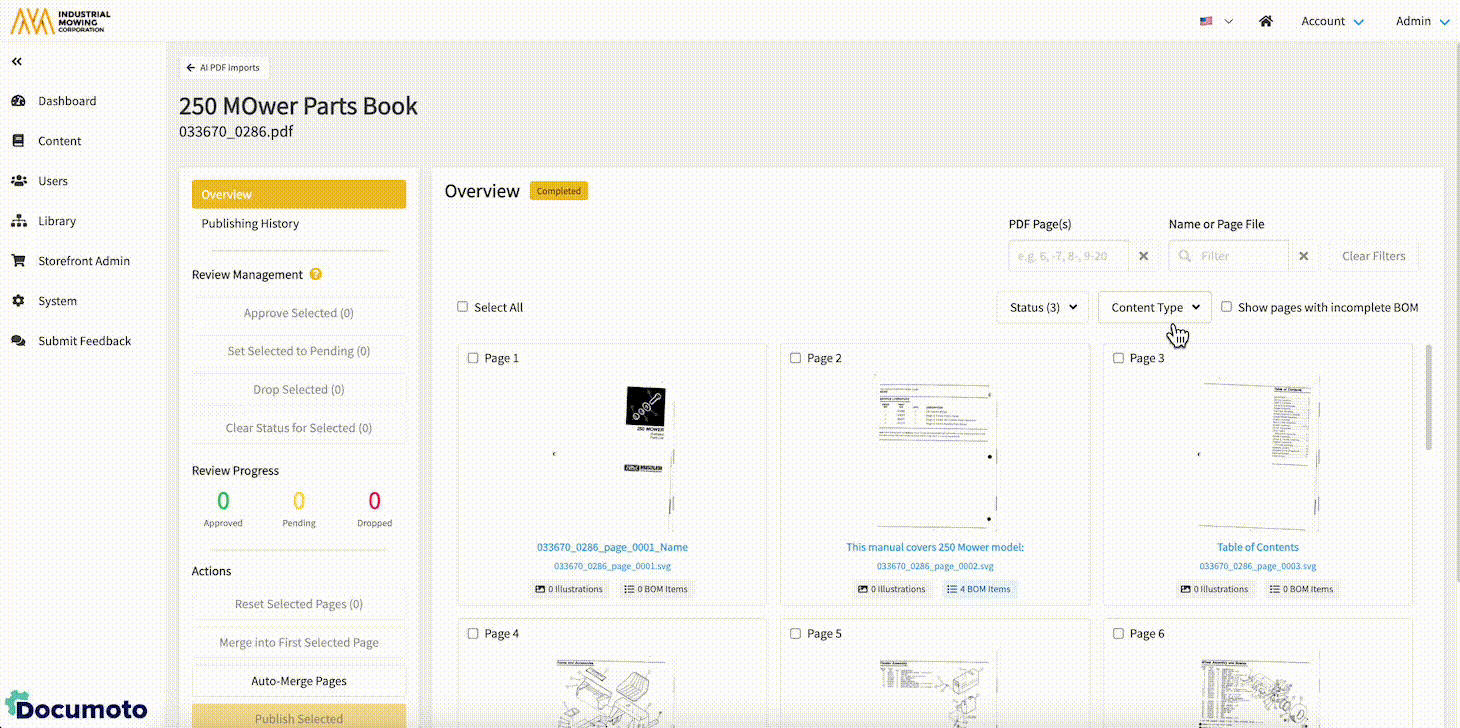Open the Library menu item
The width and height of the screenshot is (1460, 728).
(57, 221)
